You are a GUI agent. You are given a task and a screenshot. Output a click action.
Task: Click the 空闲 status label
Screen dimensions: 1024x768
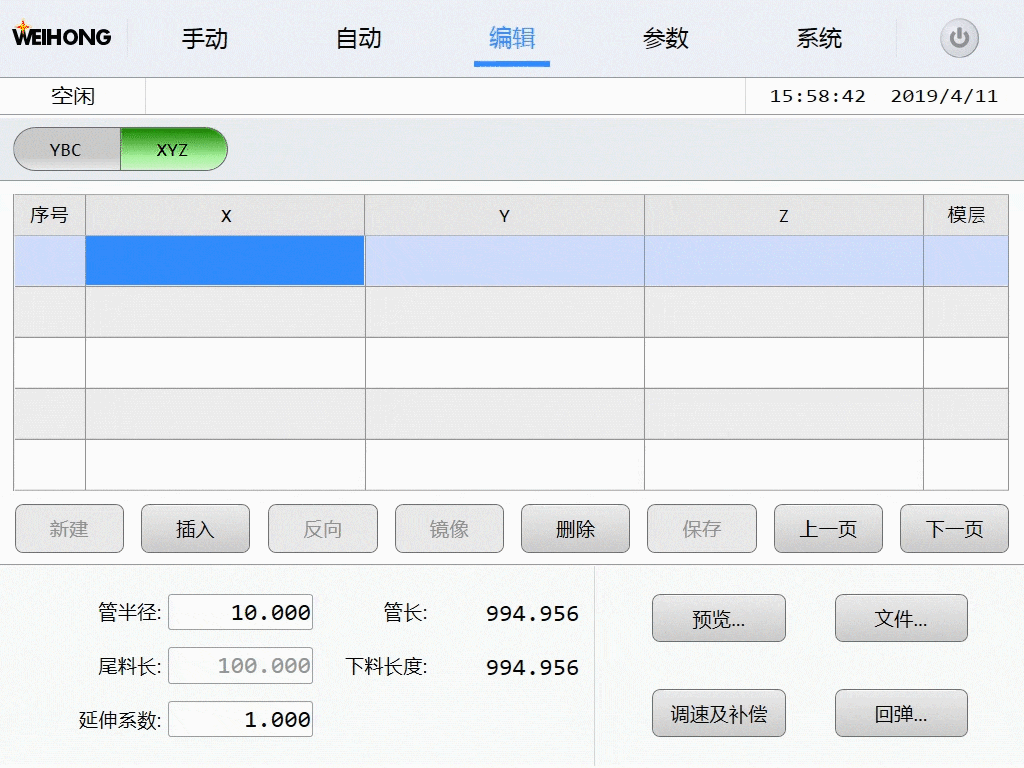pyautogui.click(x=73, y=96)
